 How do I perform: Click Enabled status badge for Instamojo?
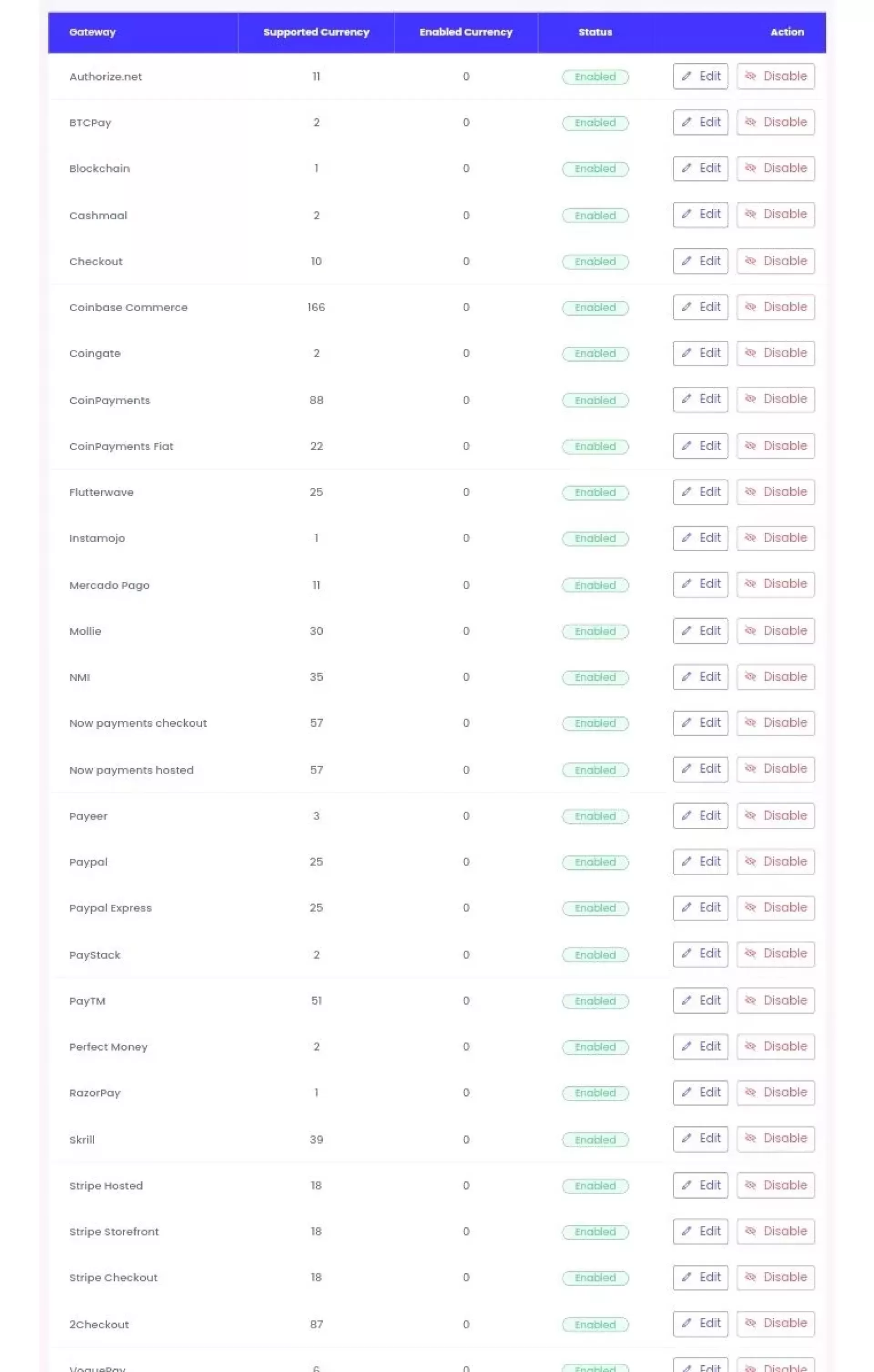point(595,538)
